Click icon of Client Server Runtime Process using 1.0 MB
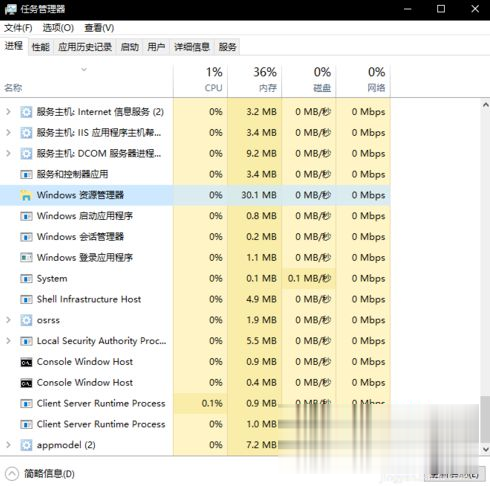The height and width of the screenshot is (486, 490). (26, 424)
